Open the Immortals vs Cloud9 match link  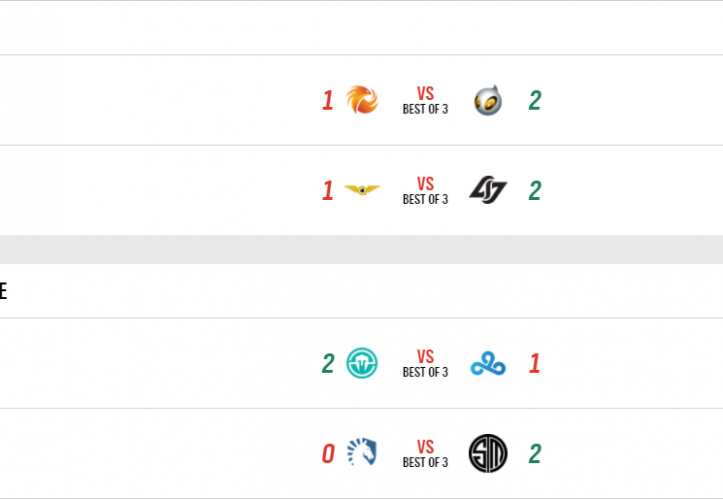[425, 363]
